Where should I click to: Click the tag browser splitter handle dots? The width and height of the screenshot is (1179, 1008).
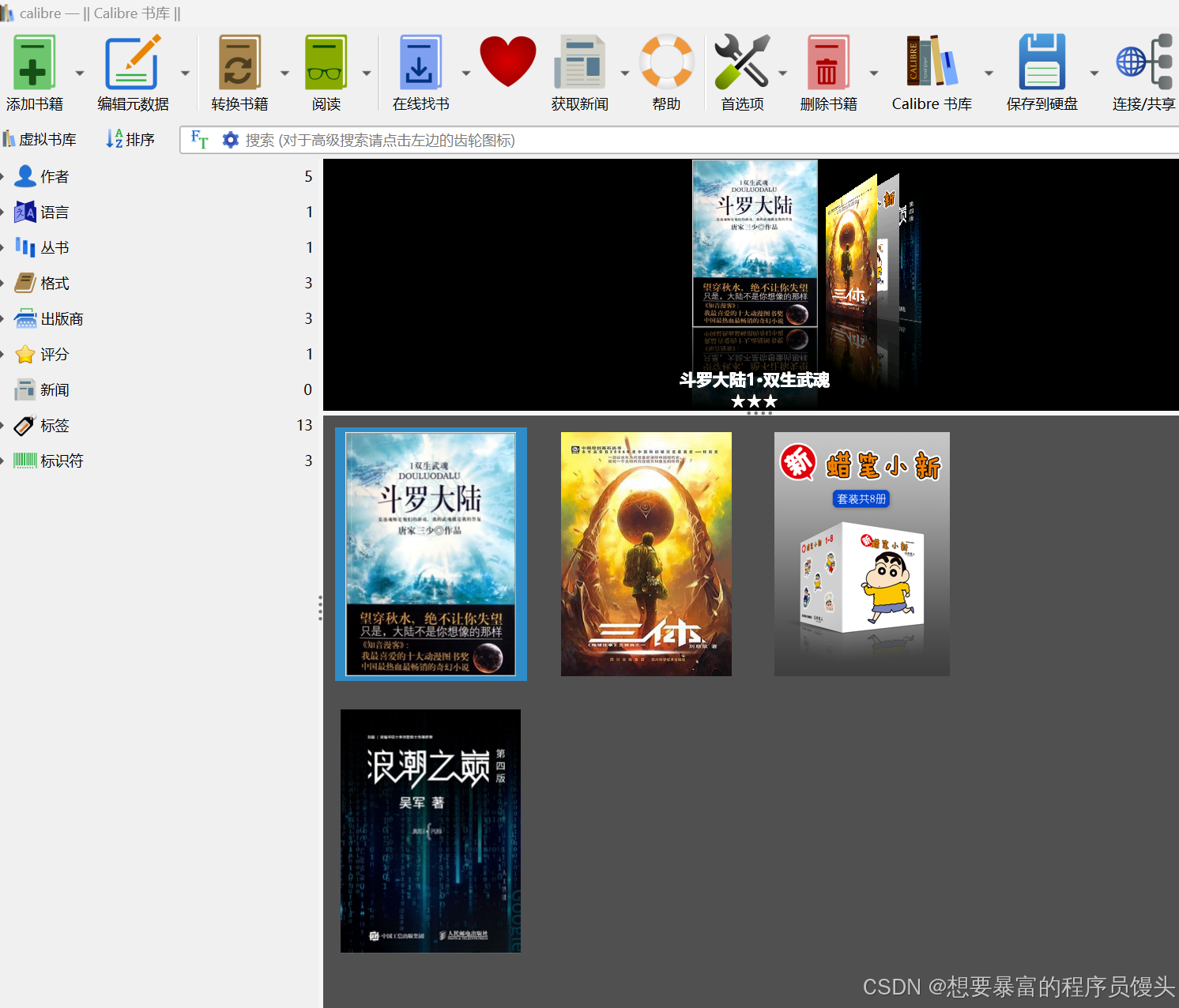[320, 607]
